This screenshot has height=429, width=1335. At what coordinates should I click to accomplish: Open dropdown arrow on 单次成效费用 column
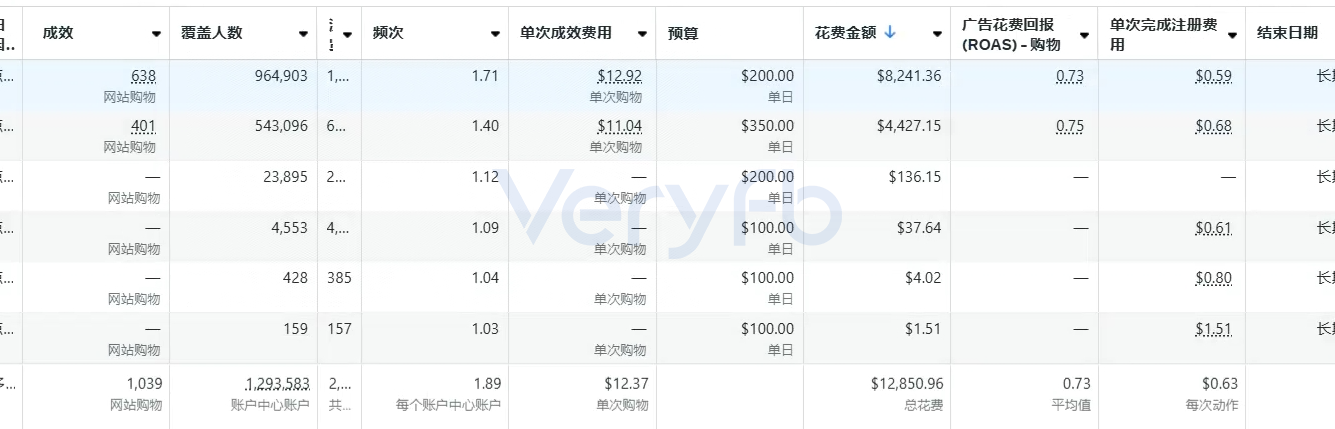(642, 34)
